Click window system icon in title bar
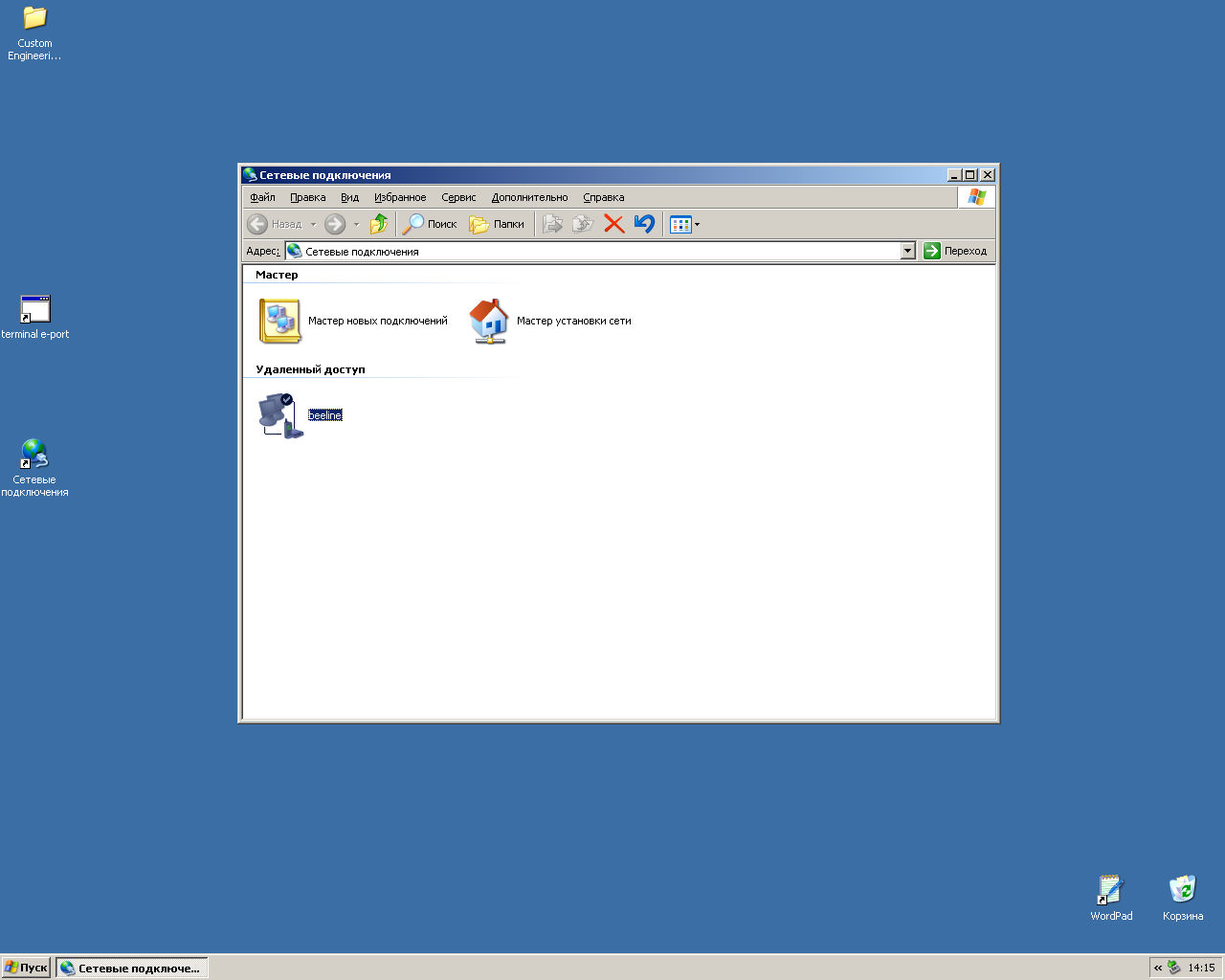1225x980 pixels. 250,174
